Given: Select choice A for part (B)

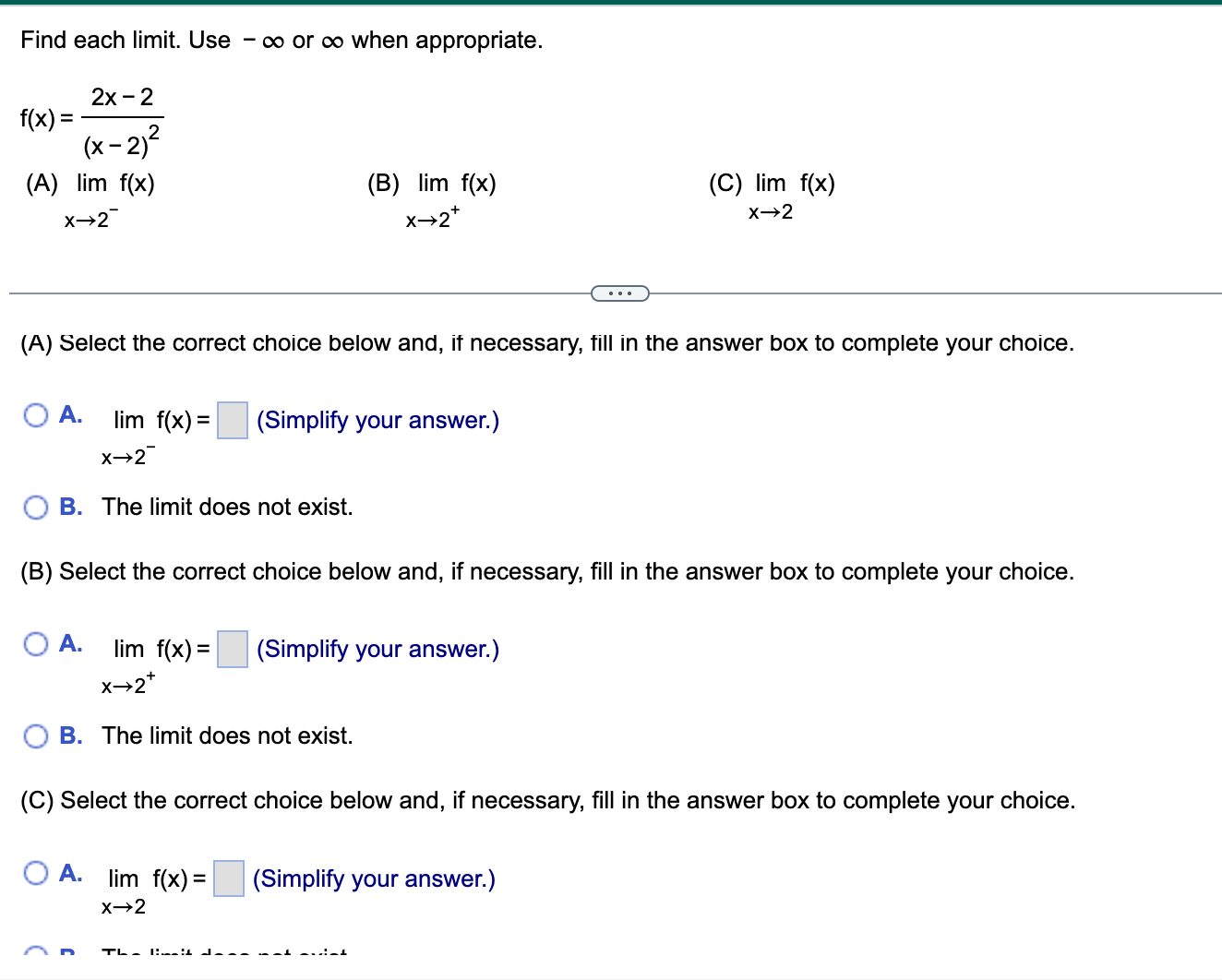Looking at the screenshot, I should 36,644.
